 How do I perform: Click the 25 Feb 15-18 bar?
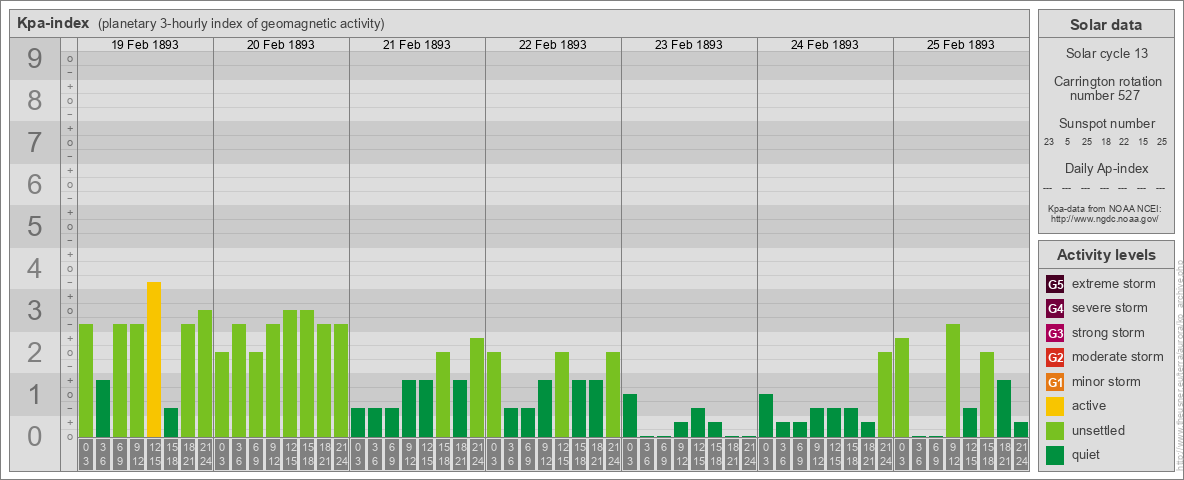[986, 395]
